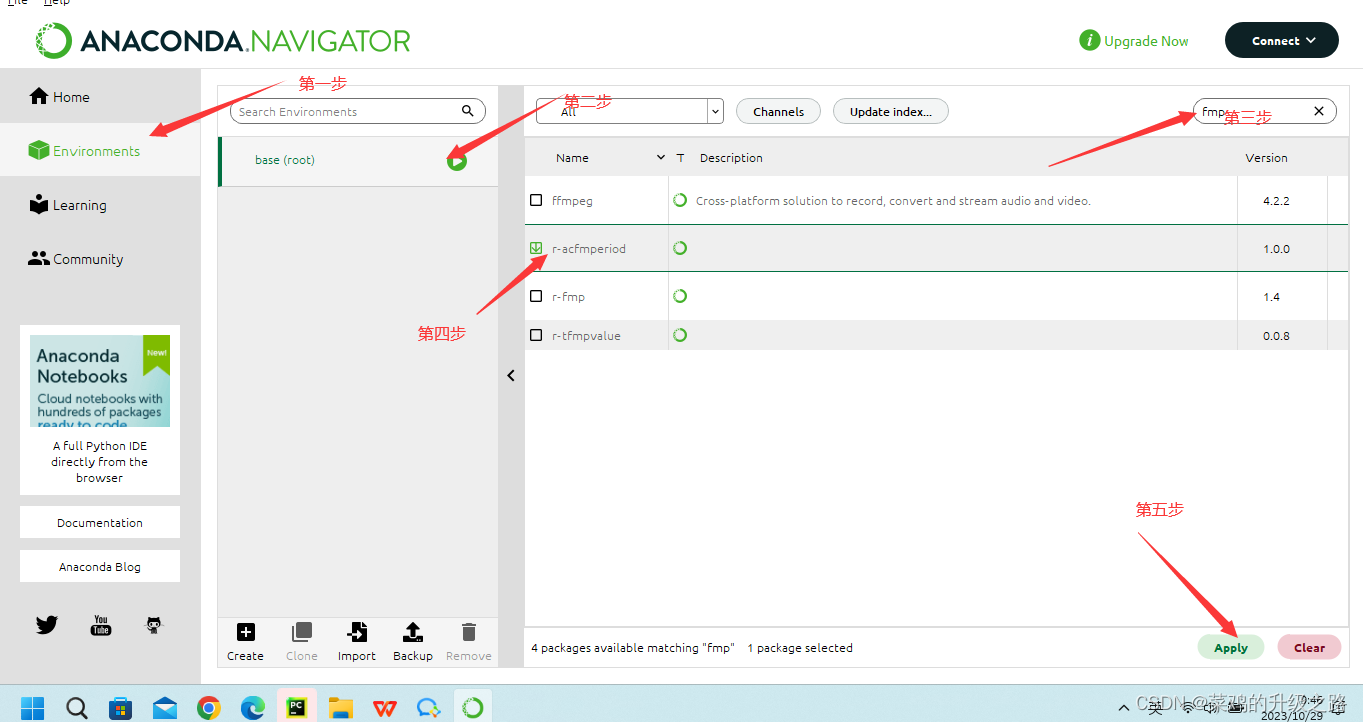Click the Update index... button

(x=890, y=111)
